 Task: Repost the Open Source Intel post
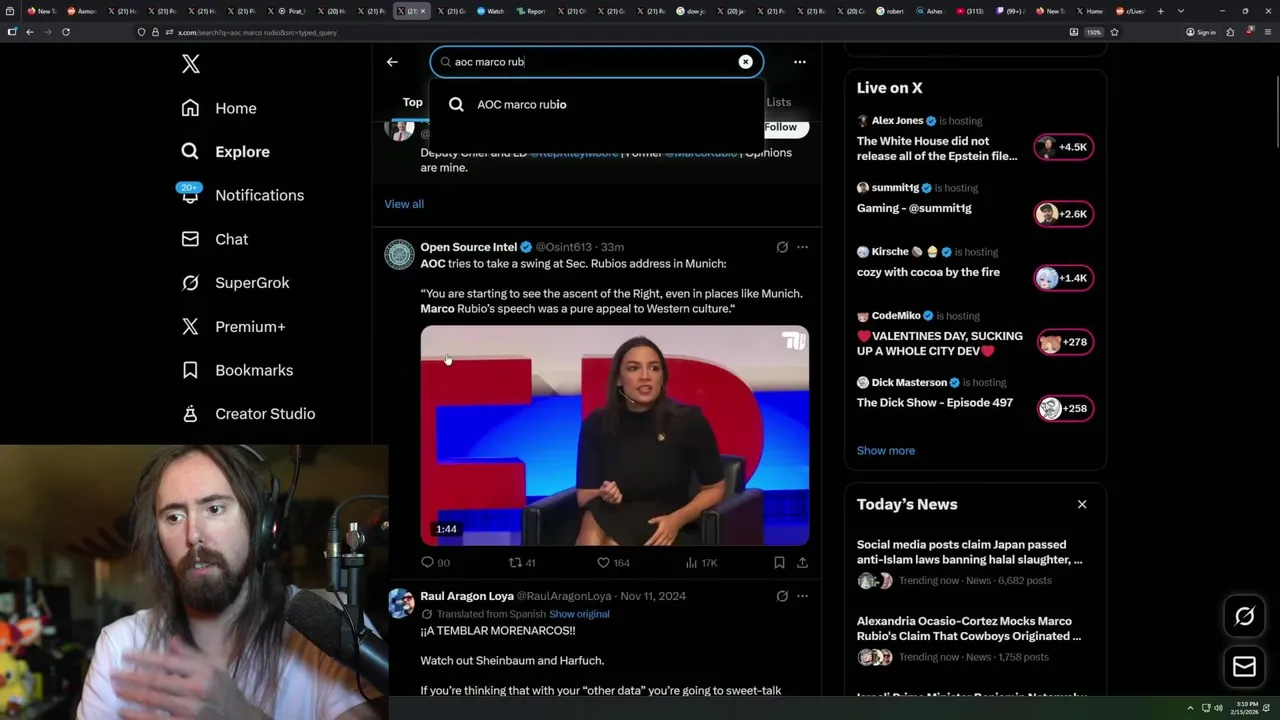pyautogui.click(x=522, y=563)
